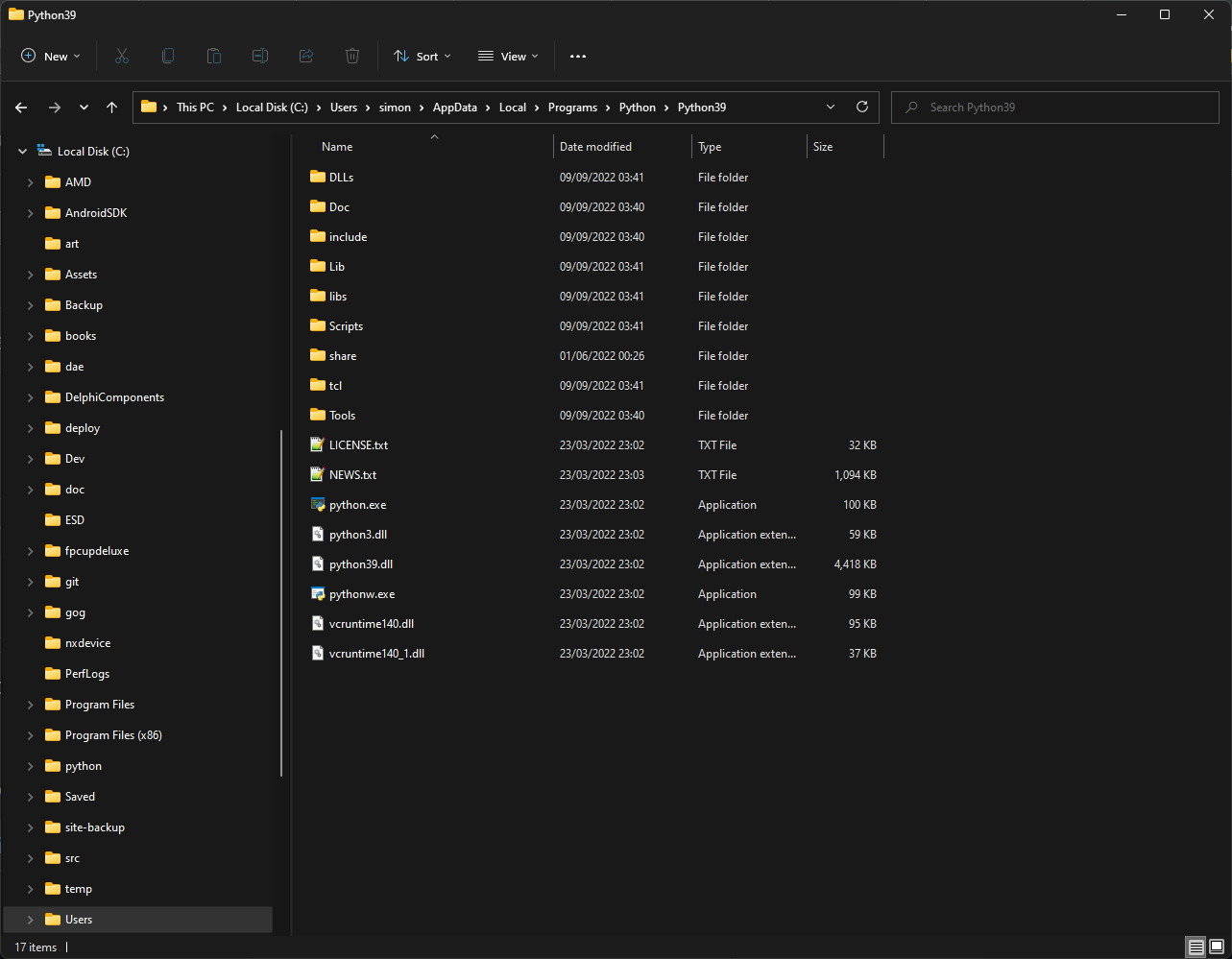
Task: Select the include folder row
Action: pyautogui.click(x=593, y=237)
